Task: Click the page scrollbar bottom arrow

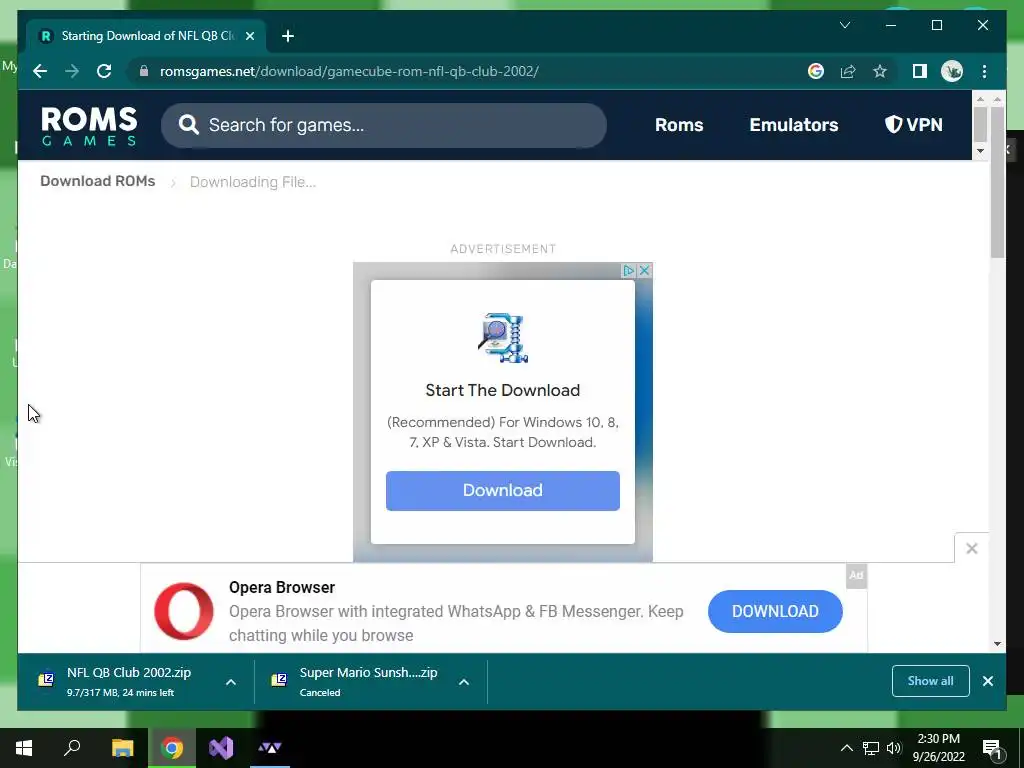Action: tap(997, 644)
